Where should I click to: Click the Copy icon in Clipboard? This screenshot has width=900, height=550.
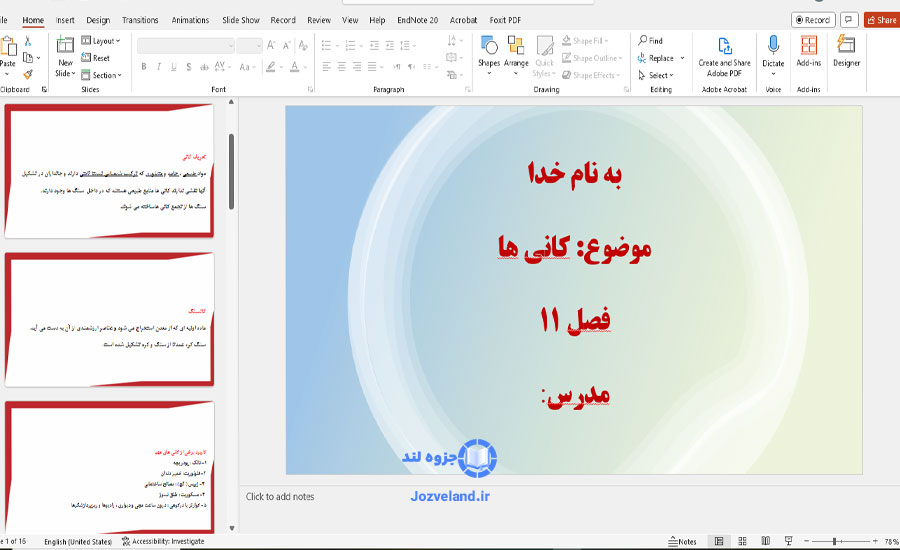point(28,58)
